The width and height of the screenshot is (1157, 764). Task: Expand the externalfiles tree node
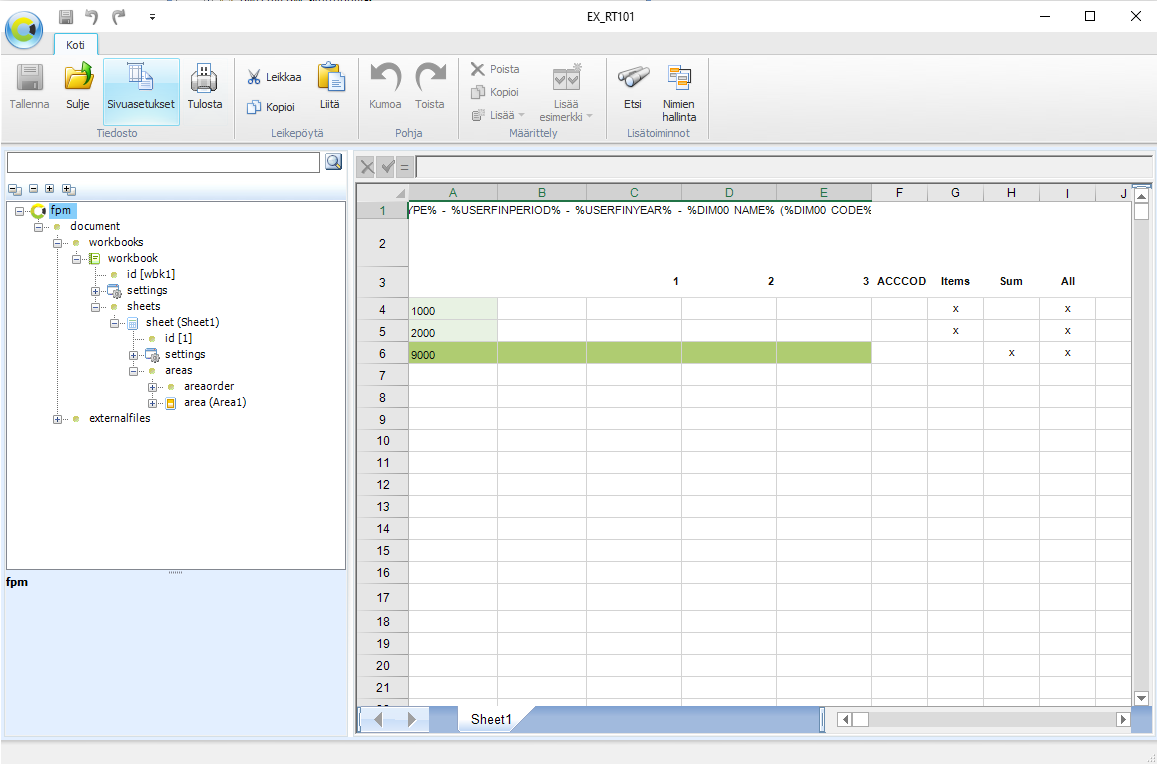58,419
